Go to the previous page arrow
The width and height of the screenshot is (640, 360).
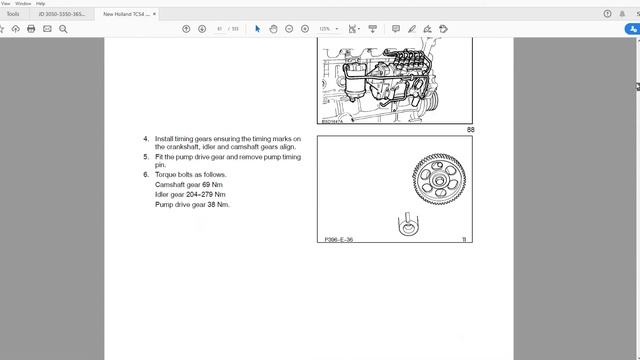click(x=186, y=29)
